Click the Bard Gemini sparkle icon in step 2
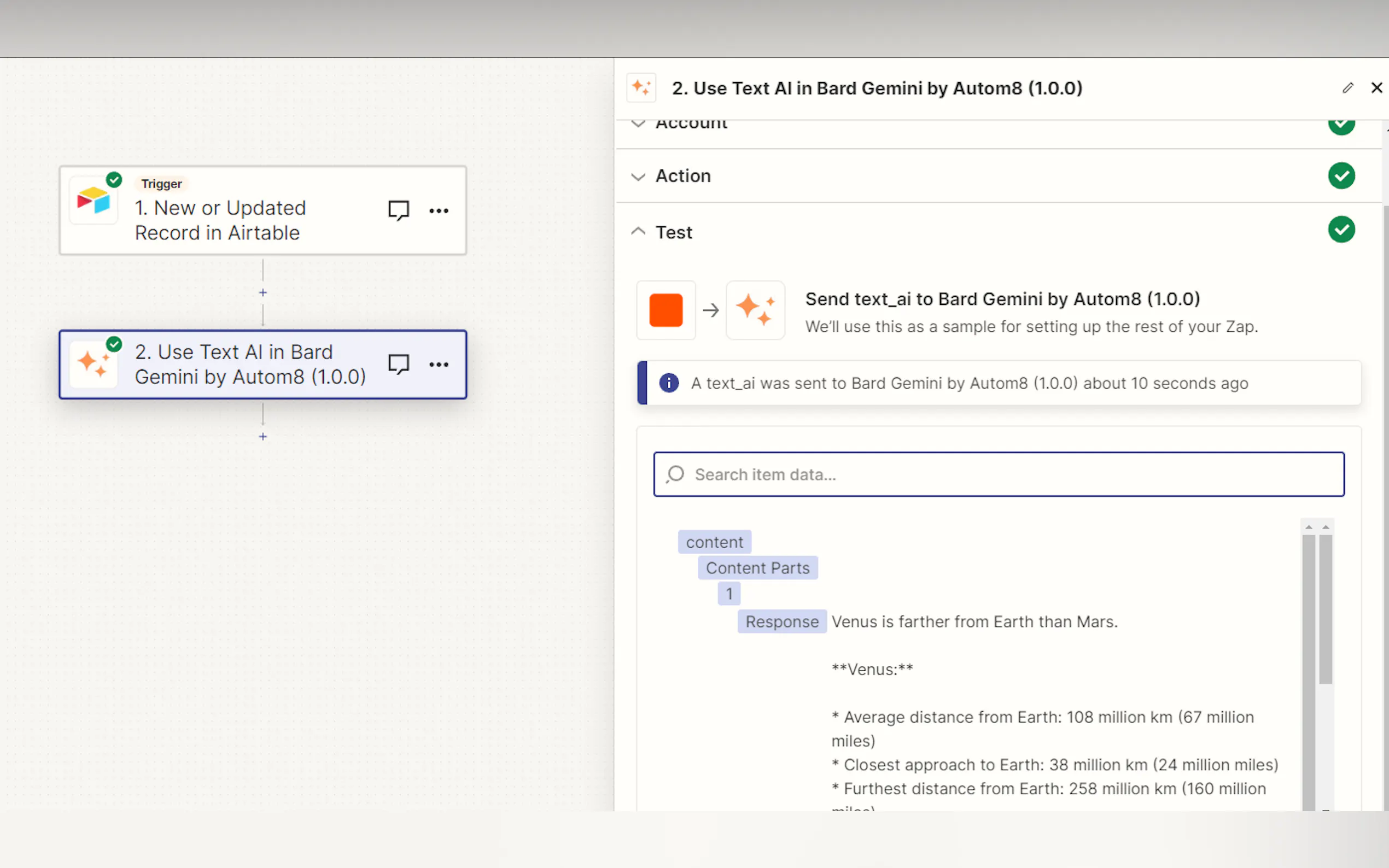This screenshot has height=868, width=1389. 94,364
